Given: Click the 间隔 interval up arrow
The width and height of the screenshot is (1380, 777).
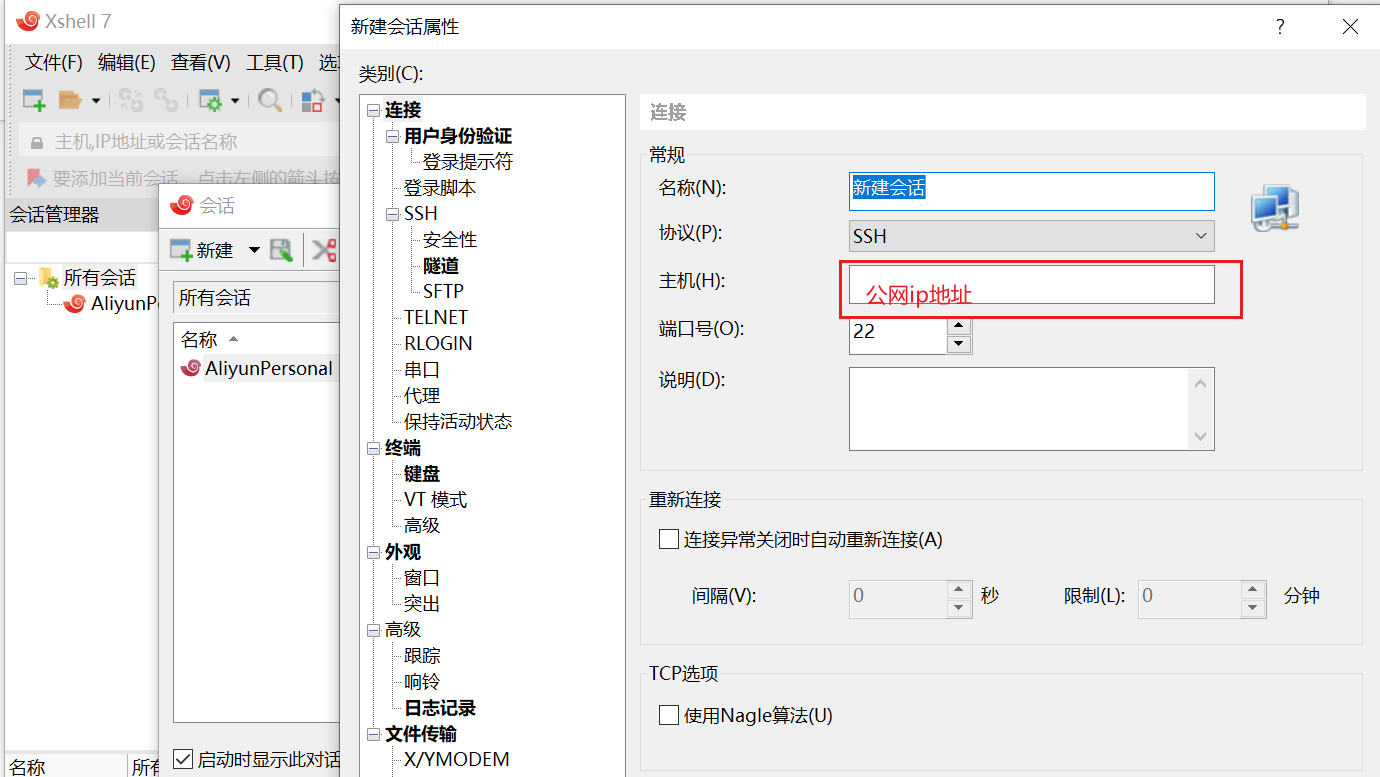Looking at the screenshot, I should (959, 588).
